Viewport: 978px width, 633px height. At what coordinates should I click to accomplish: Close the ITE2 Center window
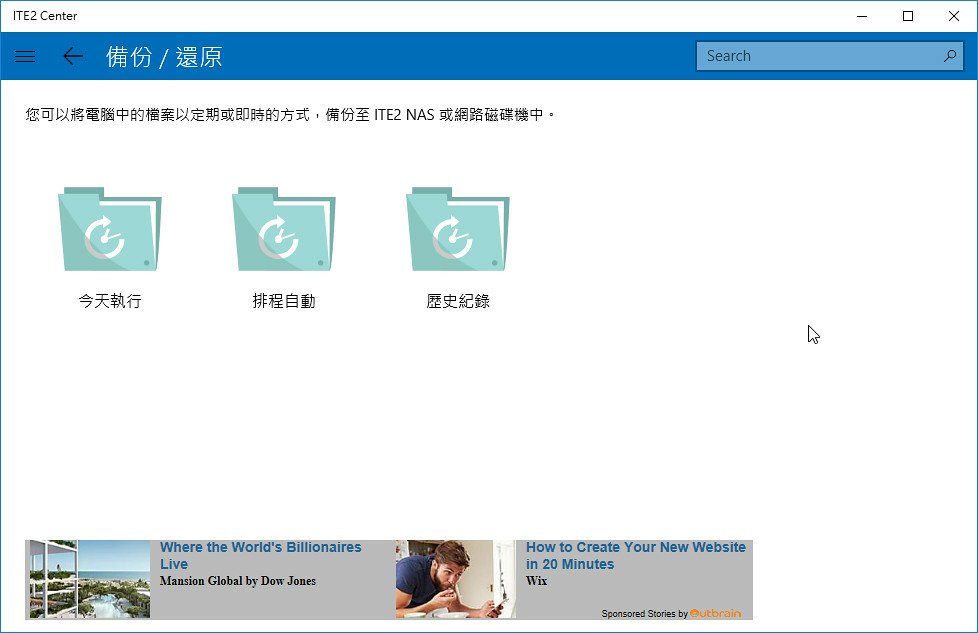click(x=954, y=16)
